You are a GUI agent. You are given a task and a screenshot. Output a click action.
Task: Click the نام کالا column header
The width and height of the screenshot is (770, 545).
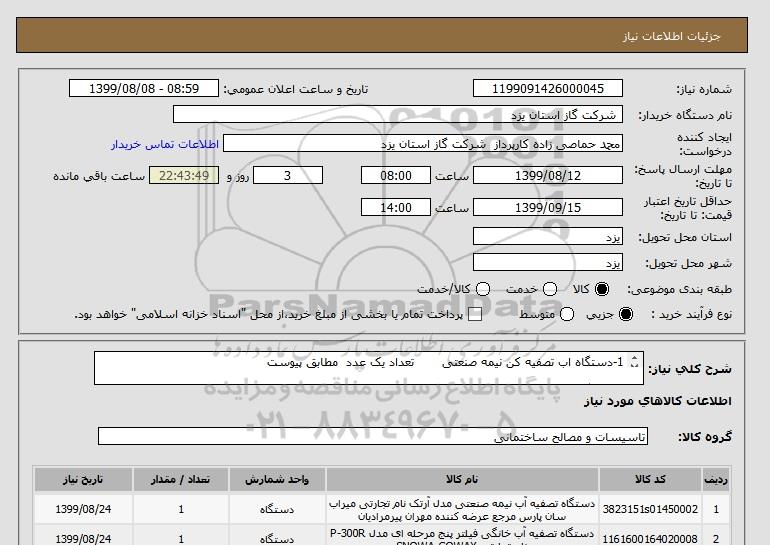click(x=462, y=479)
